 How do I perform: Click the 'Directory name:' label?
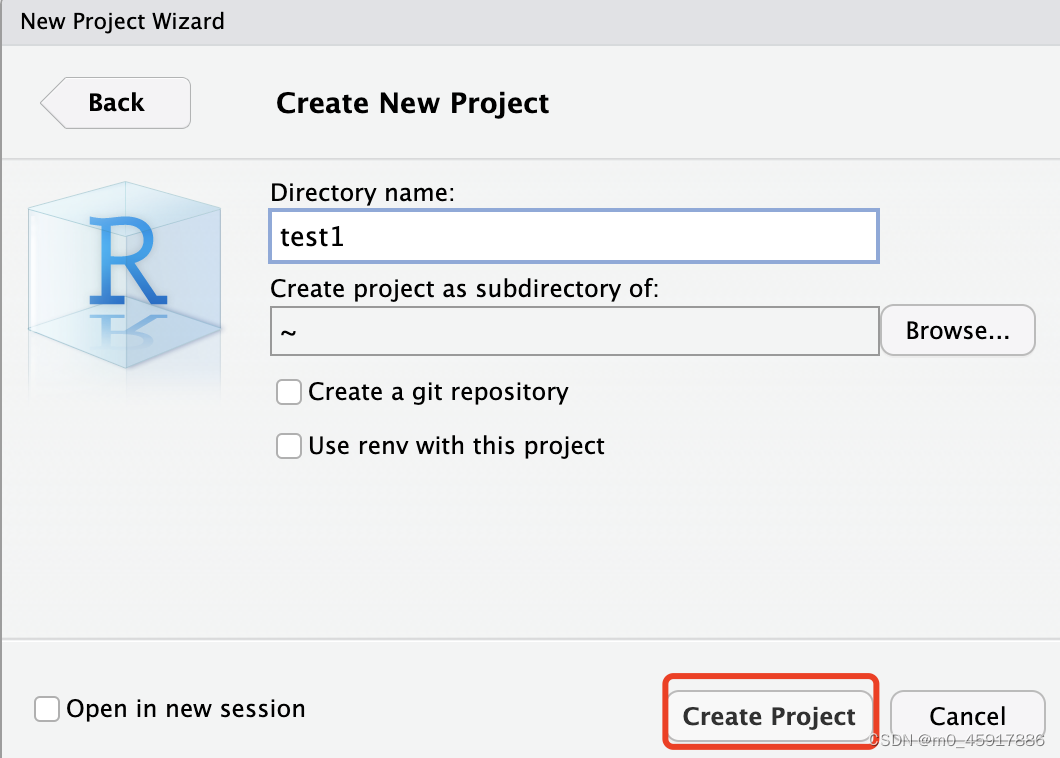(363, 192)
